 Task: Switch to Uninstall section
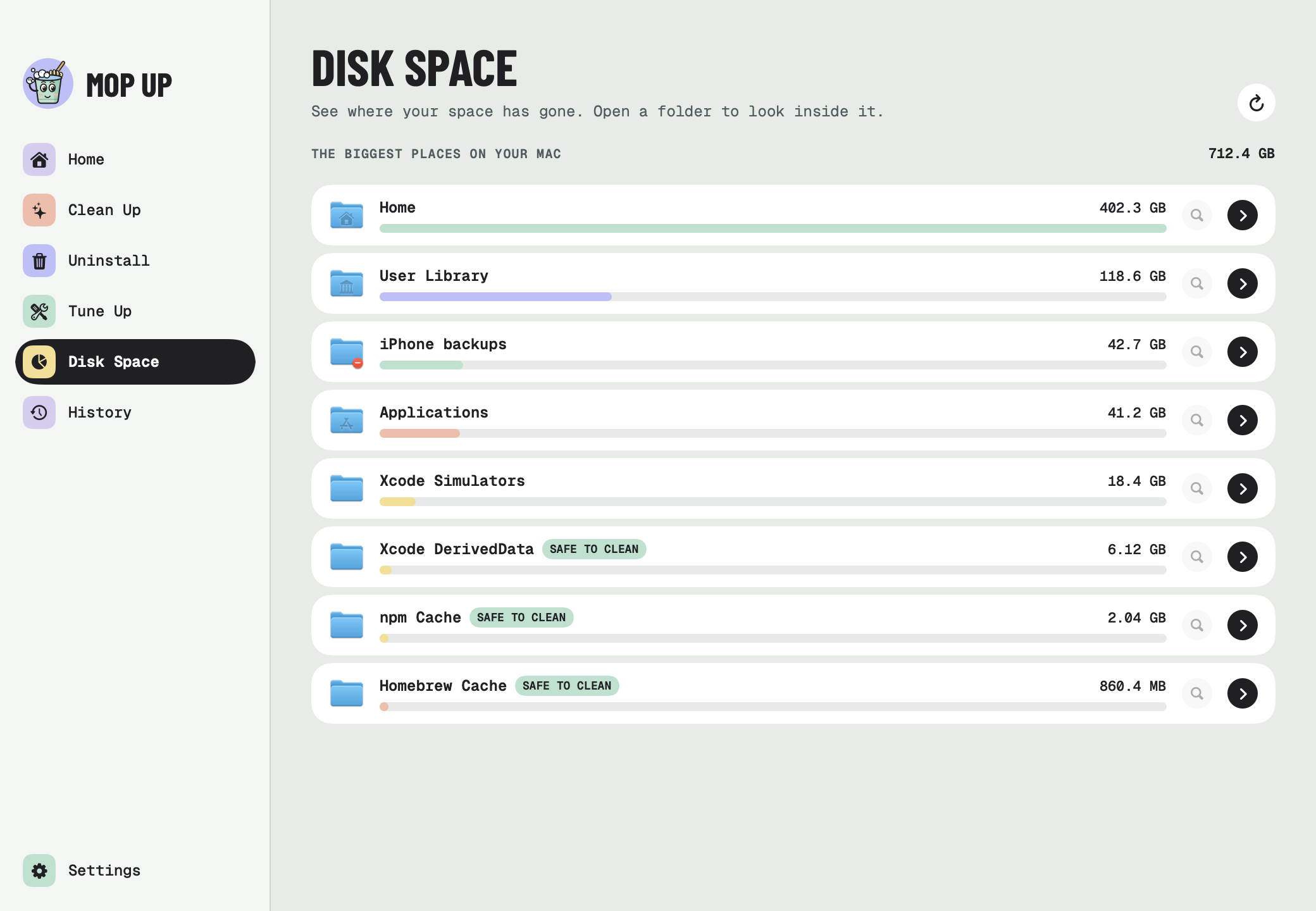pos(135,261)
